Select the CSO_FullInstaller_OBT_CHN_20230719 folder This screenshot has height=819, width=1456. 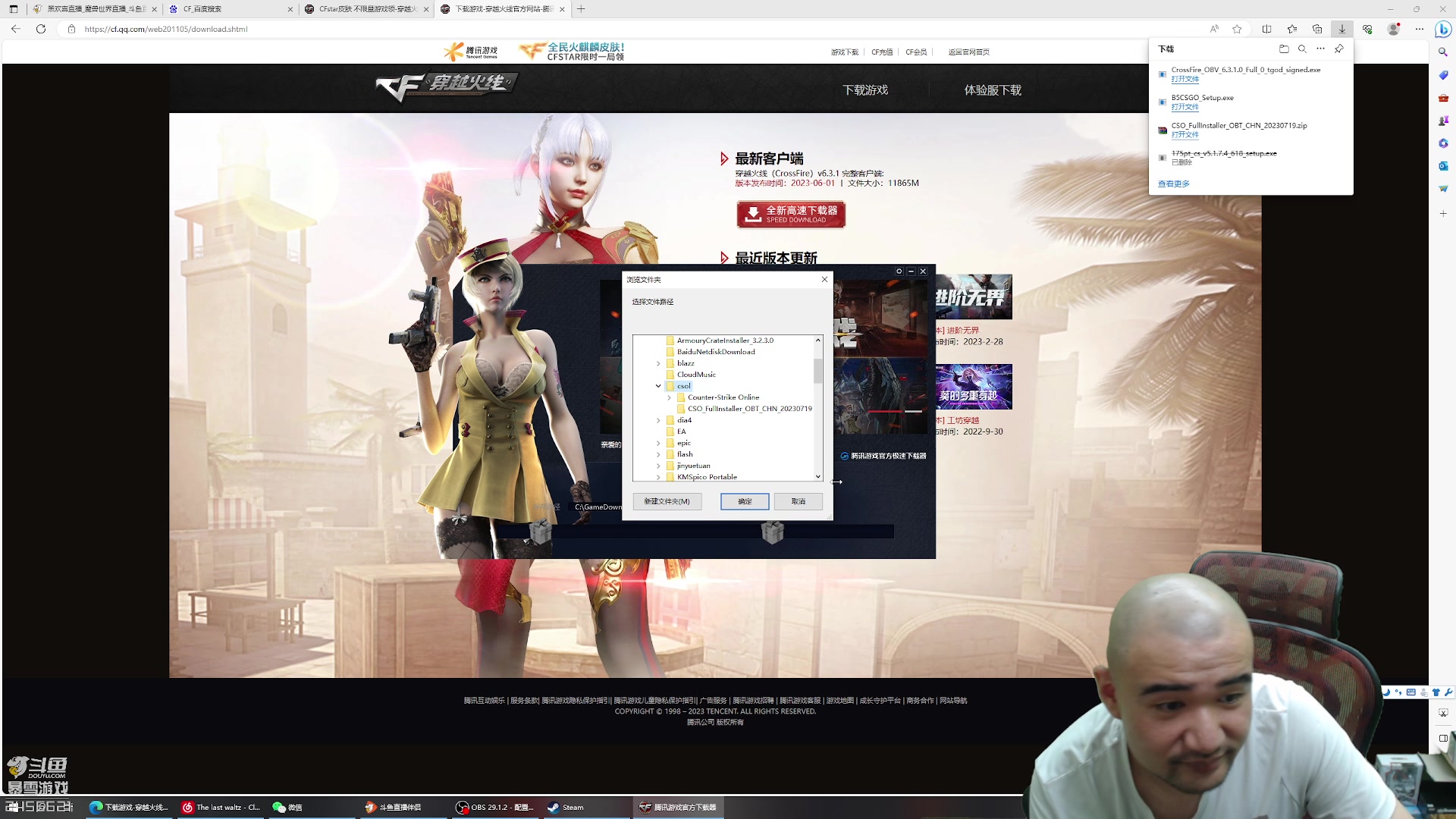pos(749,409)
